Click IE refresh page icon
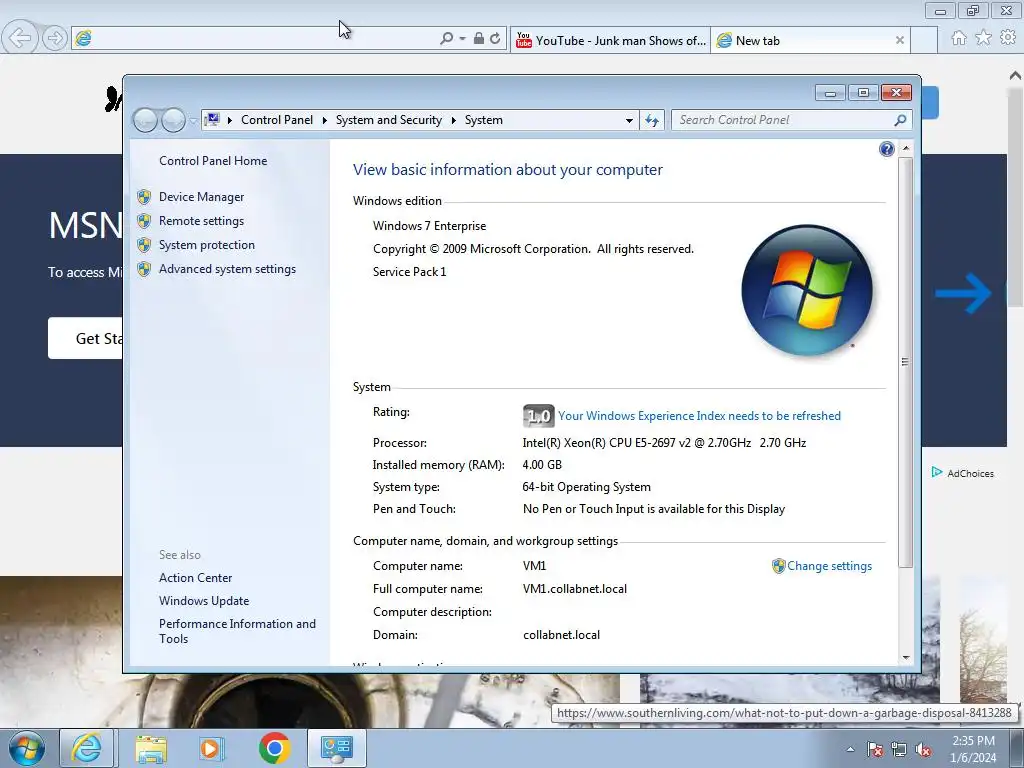 coord(496,39)
